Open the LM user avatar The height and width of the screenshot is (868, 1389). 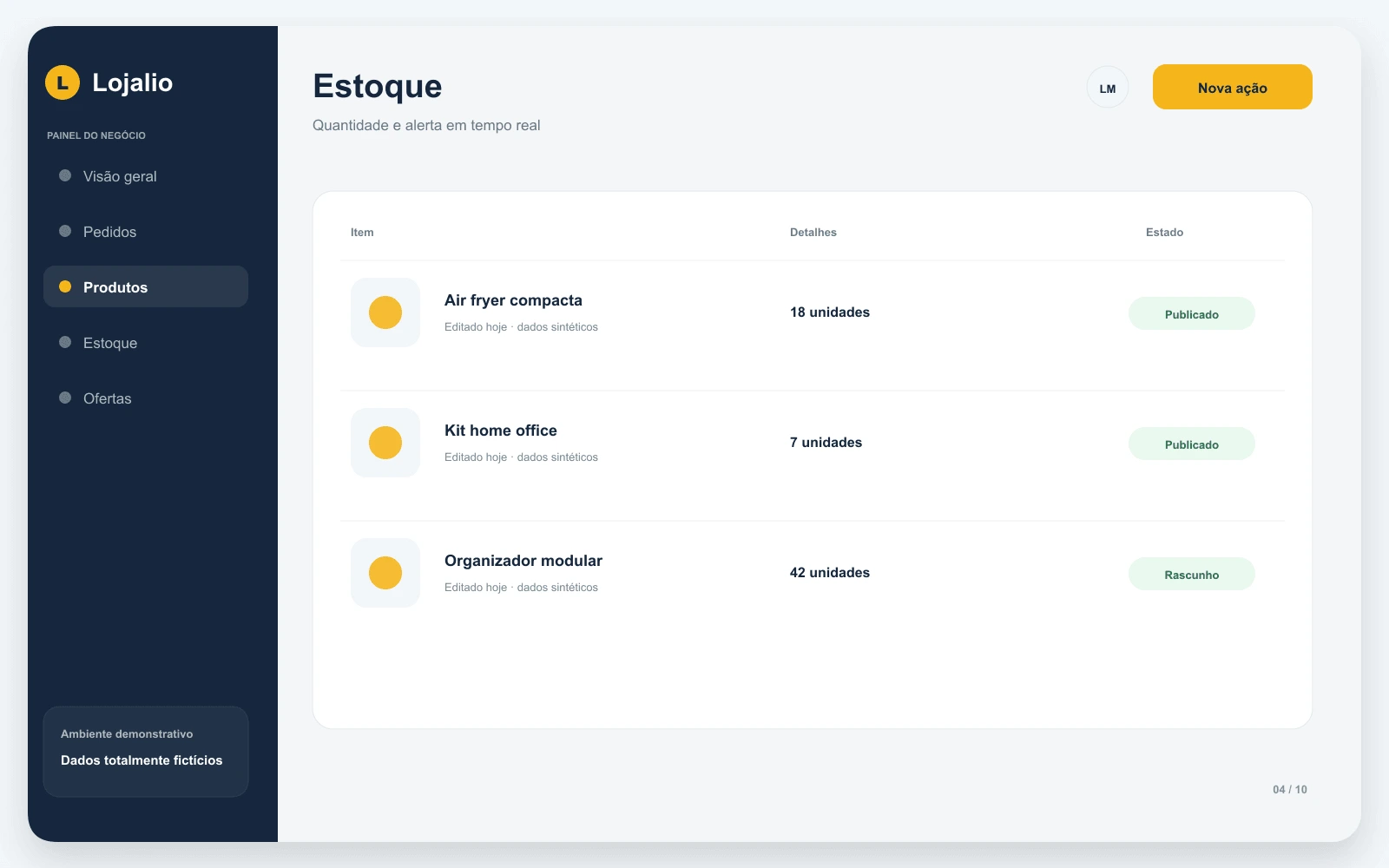[1108, 88]
